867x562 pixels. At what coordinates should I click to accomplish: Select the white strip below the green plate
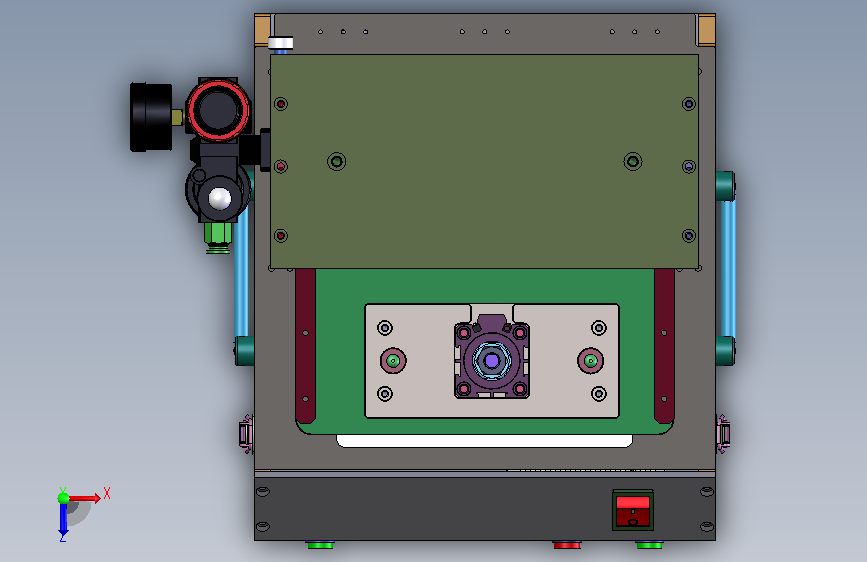click(484, 441)
